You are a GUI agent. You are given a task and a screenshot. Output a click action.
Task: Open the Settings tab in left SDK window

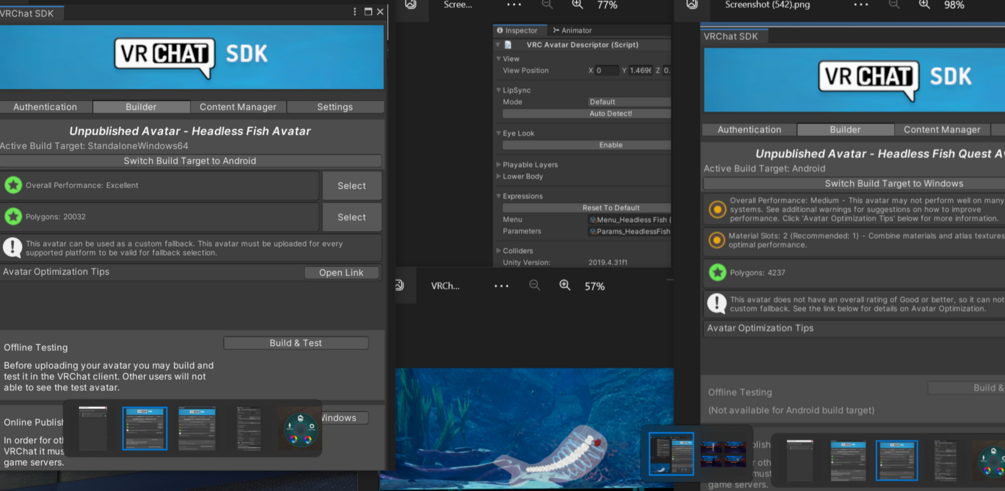(x=335, y=107)
